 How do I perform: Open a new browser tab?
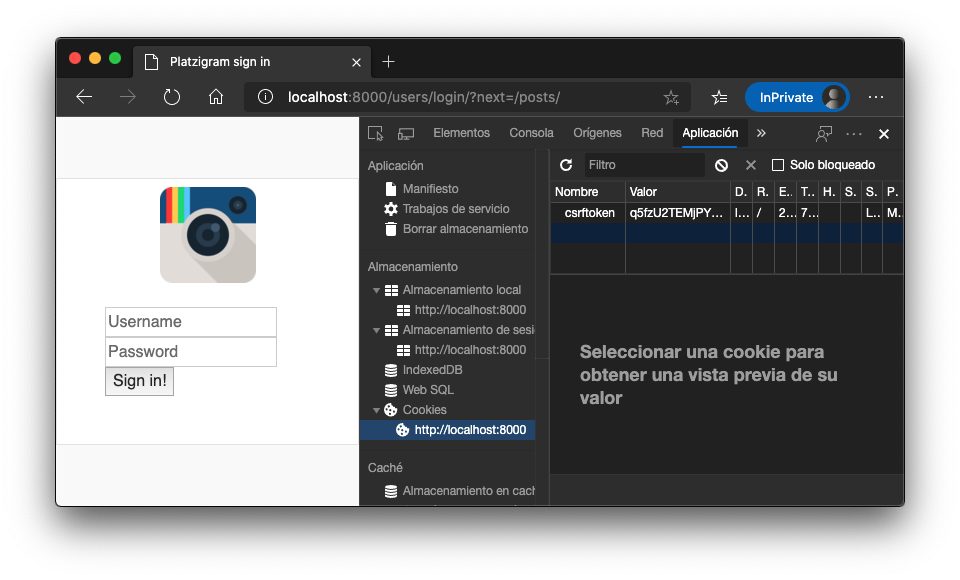pos(388,62)
